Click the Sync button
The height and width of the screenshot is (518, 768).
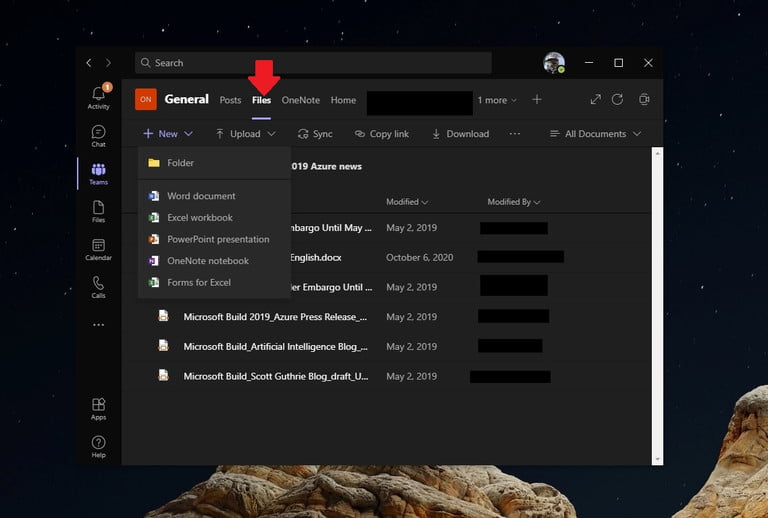[x=315, y=134]
